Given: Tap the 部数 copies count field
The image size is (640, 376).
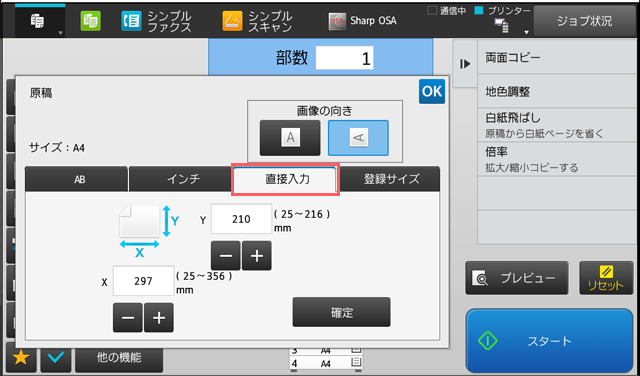Looking at the screenshot, I should tap(344, 58).
